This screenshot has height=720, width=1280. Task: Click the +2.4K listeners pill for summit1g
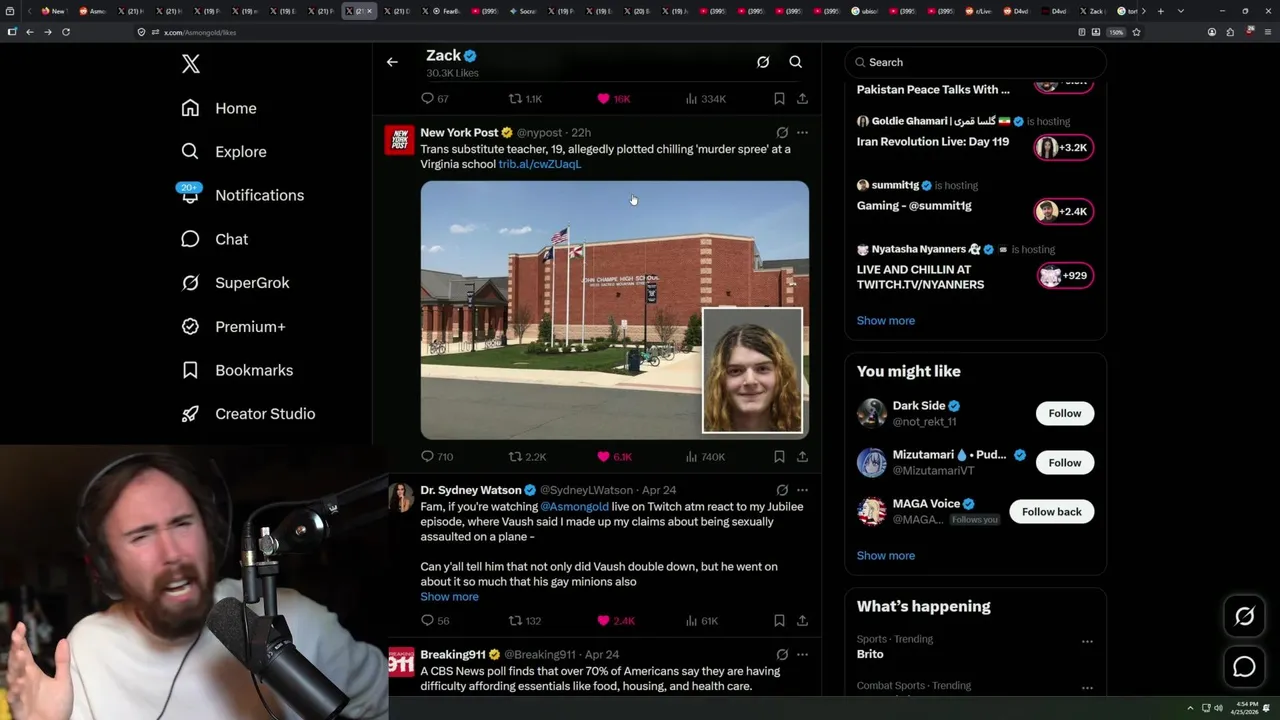pyautogui.click(x=1063, y=211)
